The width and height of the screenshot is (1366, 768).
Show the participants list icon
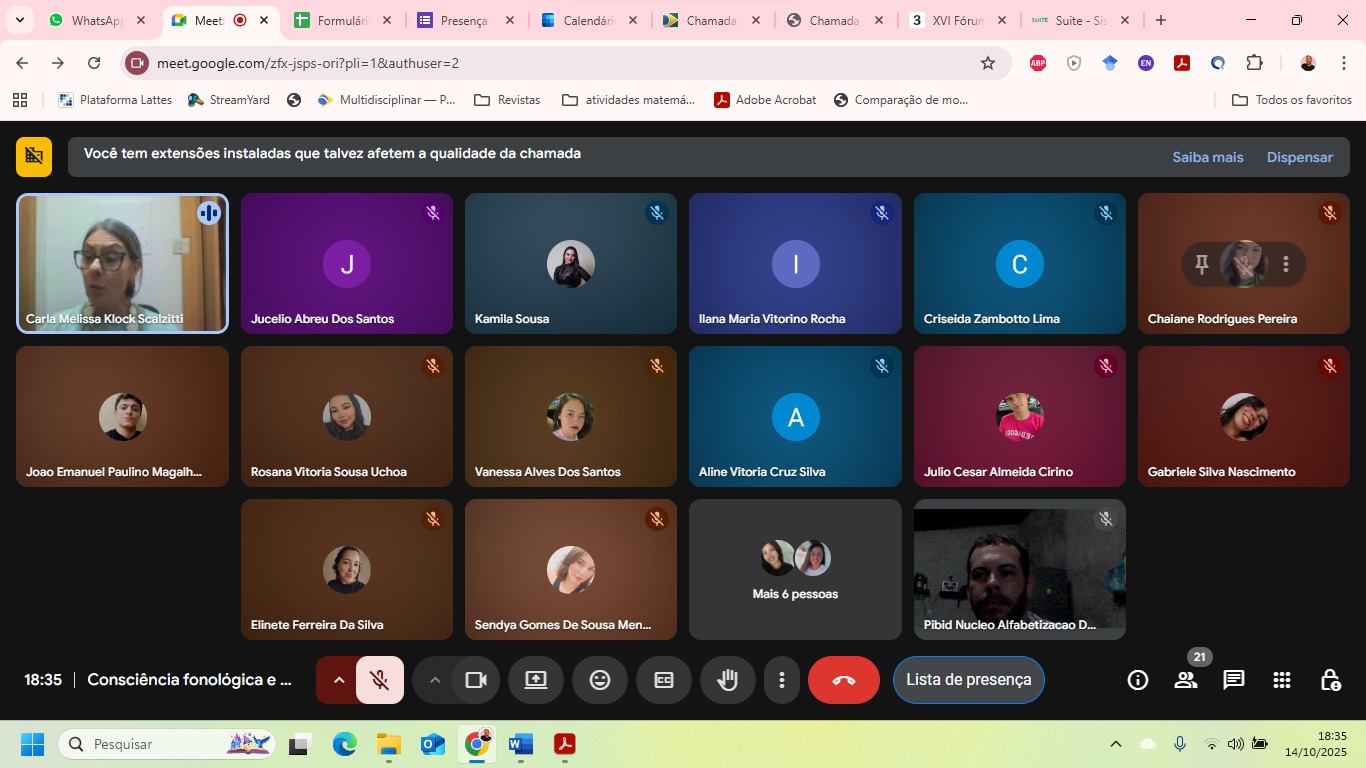point(1186,680)
